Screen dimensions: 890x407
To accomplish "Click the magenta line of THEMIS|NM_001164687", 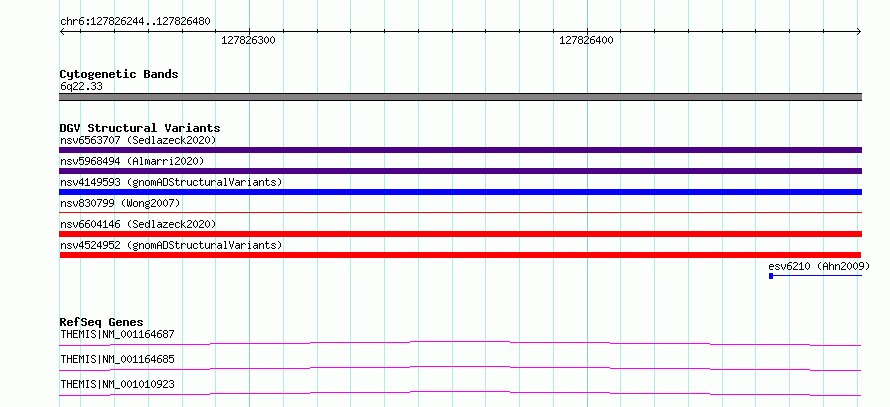I will [x=460, y=343].
